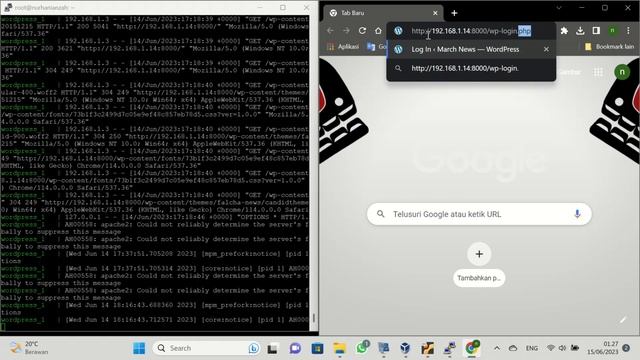
Task: Open Microsoft Store on taskbar
Action: click(317, 348)
